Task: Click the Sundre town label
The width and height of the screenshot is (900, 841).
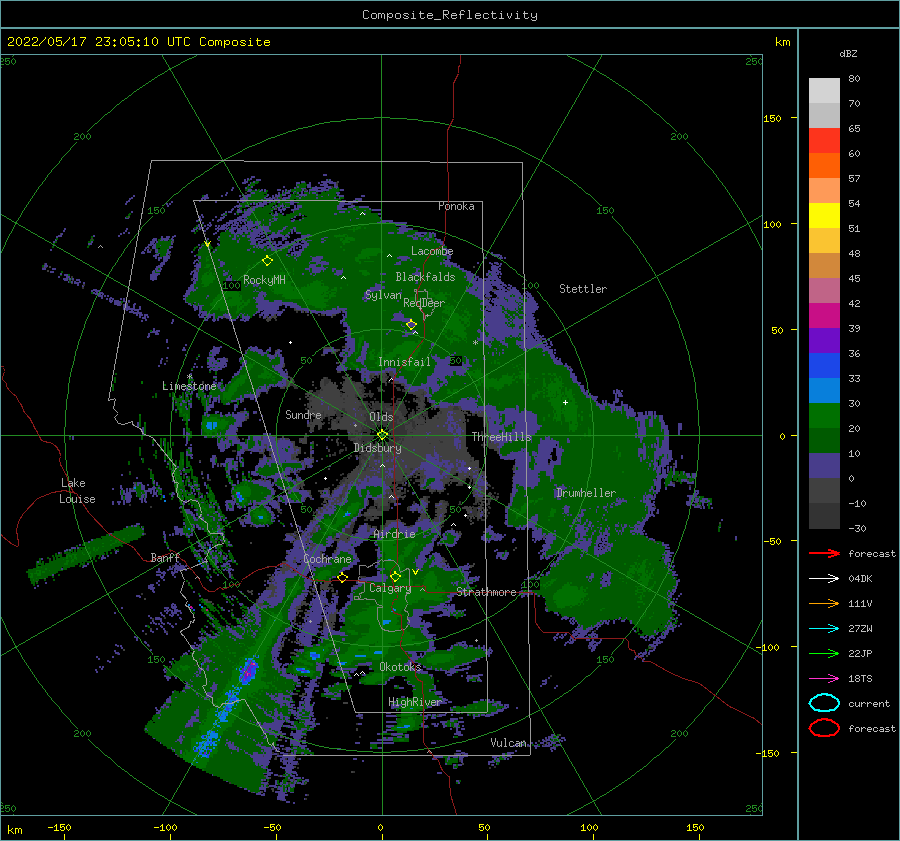Action: coord(303,414)
